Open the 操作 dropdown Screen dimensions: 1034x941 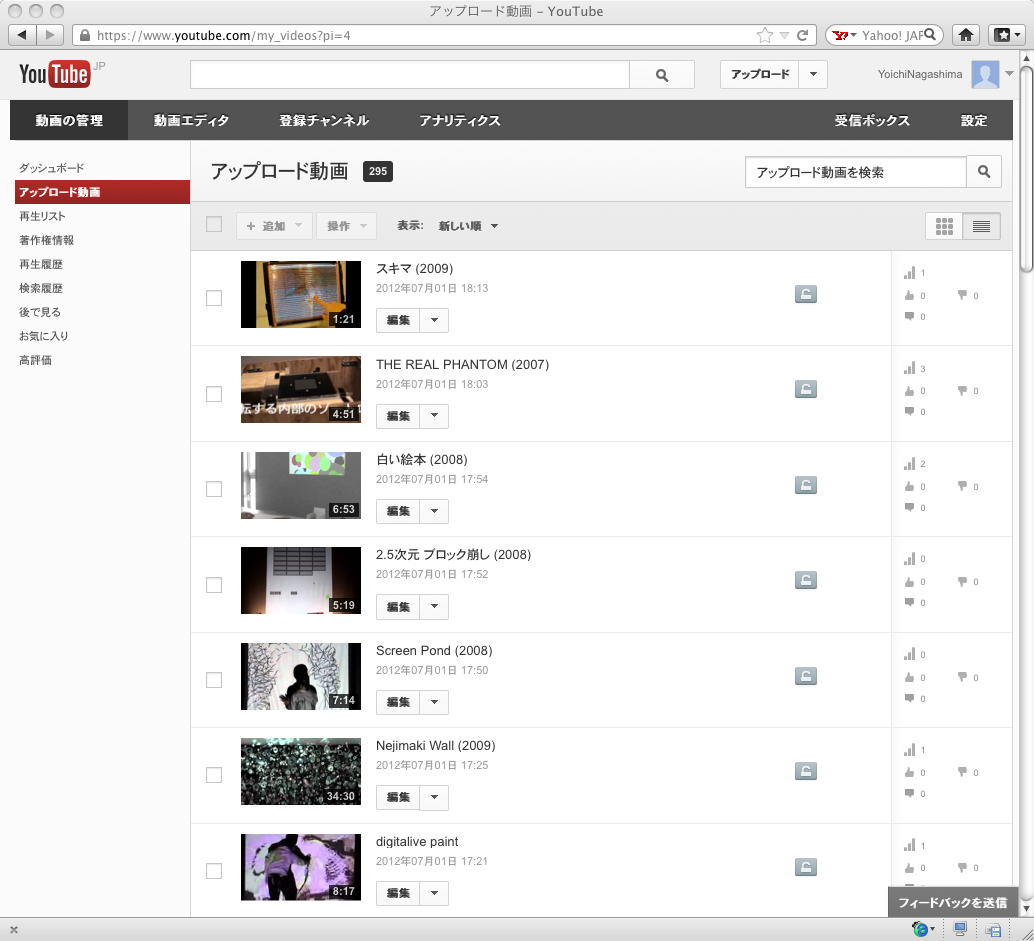coord(346,226)
